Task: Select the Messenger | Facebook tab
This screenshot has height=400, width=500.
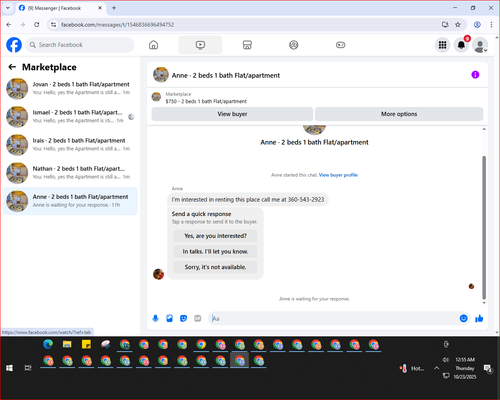Action: click(x=60, y=8)
